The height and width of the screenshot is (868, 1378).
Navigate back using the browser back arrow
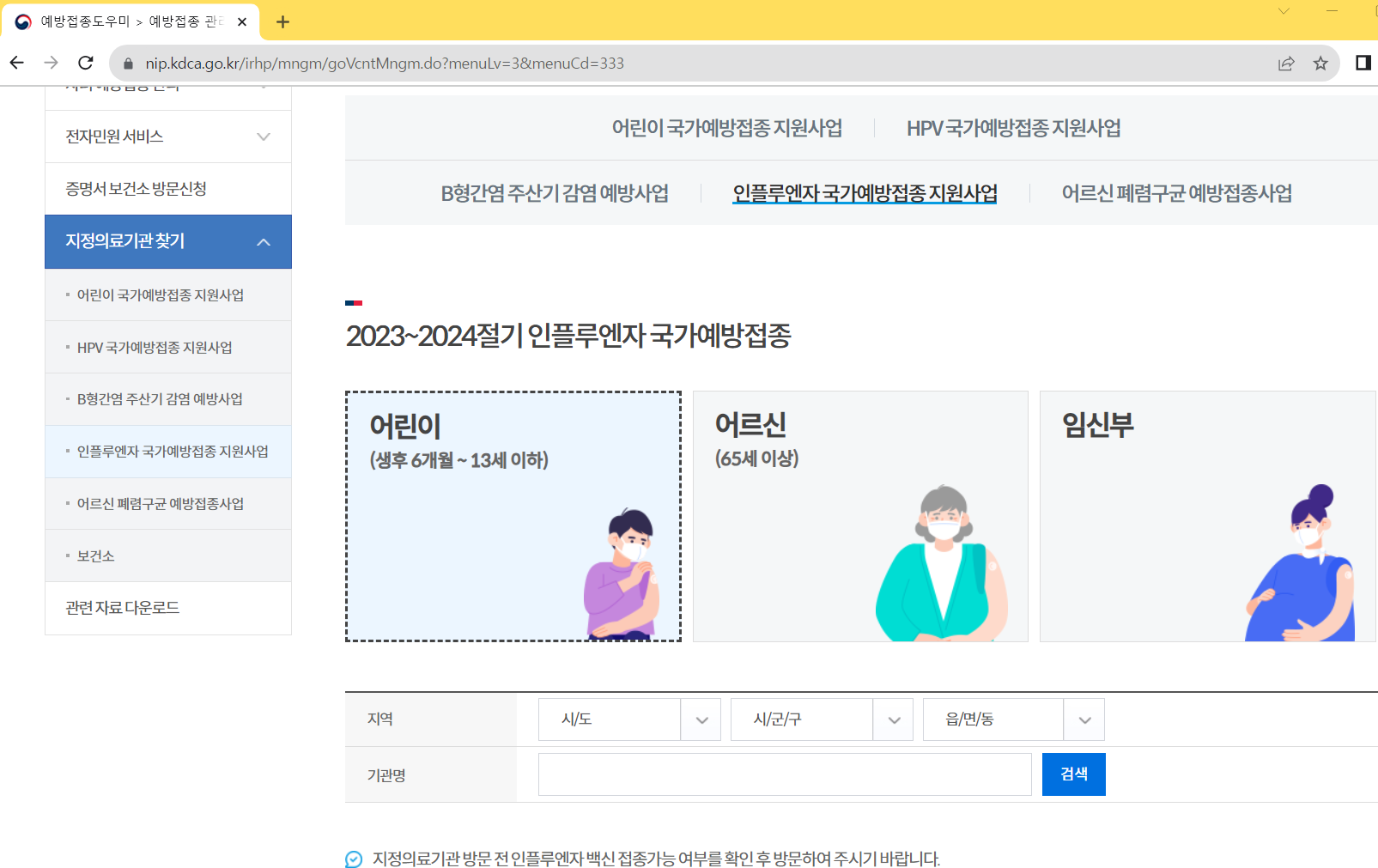17,63
